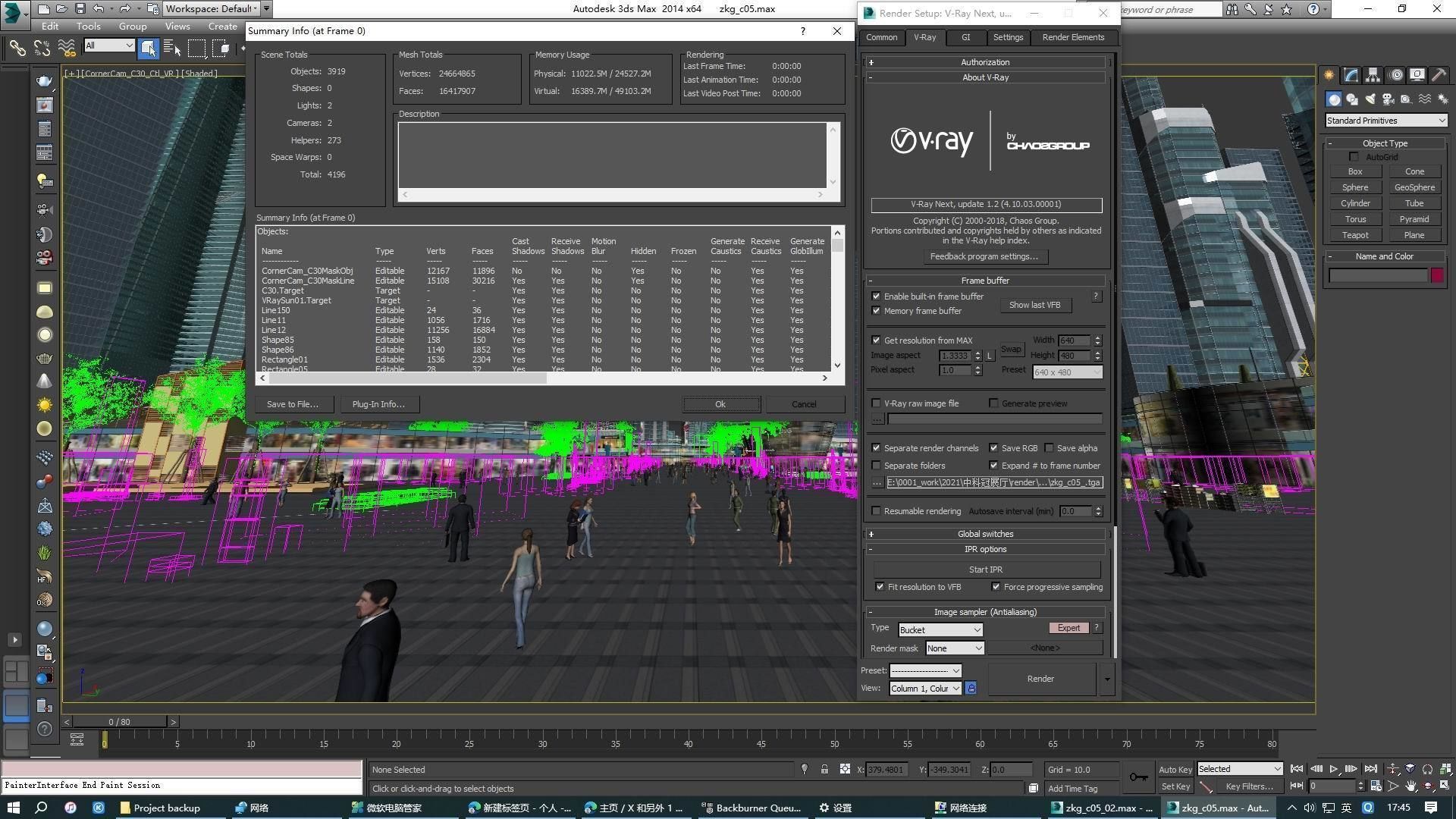
Task: Switch to the GI tab
Action: pos(965,37)
